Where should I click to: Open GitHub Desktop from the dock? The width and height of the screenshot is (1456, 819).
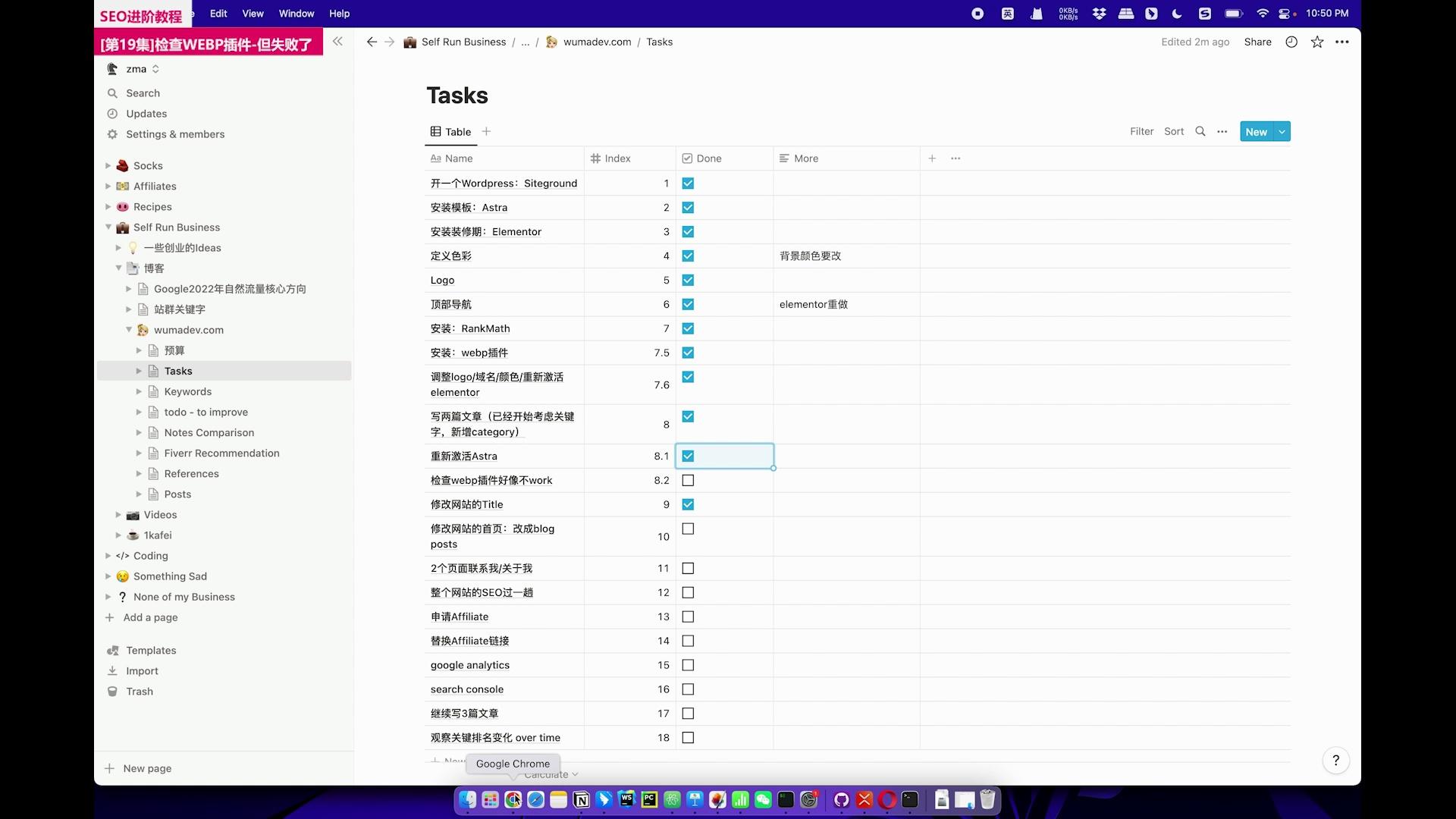(841, 799)
